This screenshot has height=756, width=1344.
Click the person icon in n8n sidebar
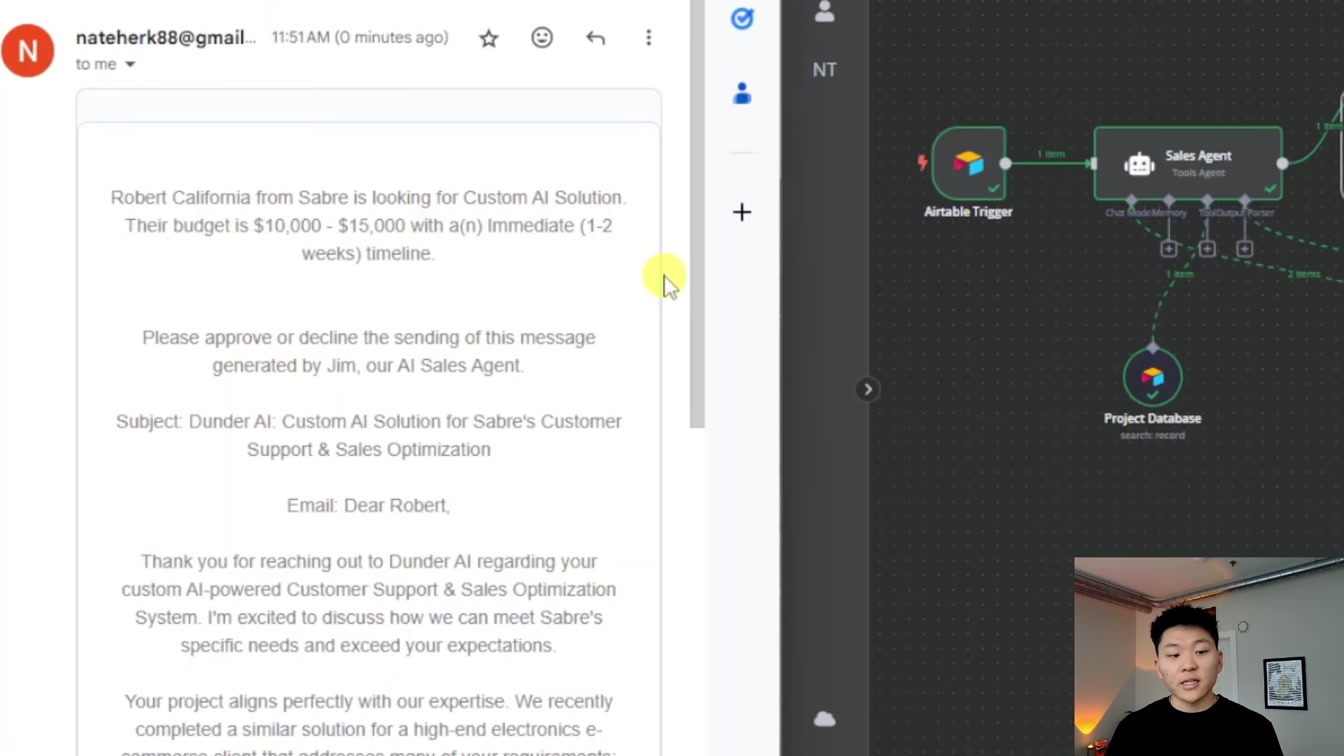[x=824, y=12]
